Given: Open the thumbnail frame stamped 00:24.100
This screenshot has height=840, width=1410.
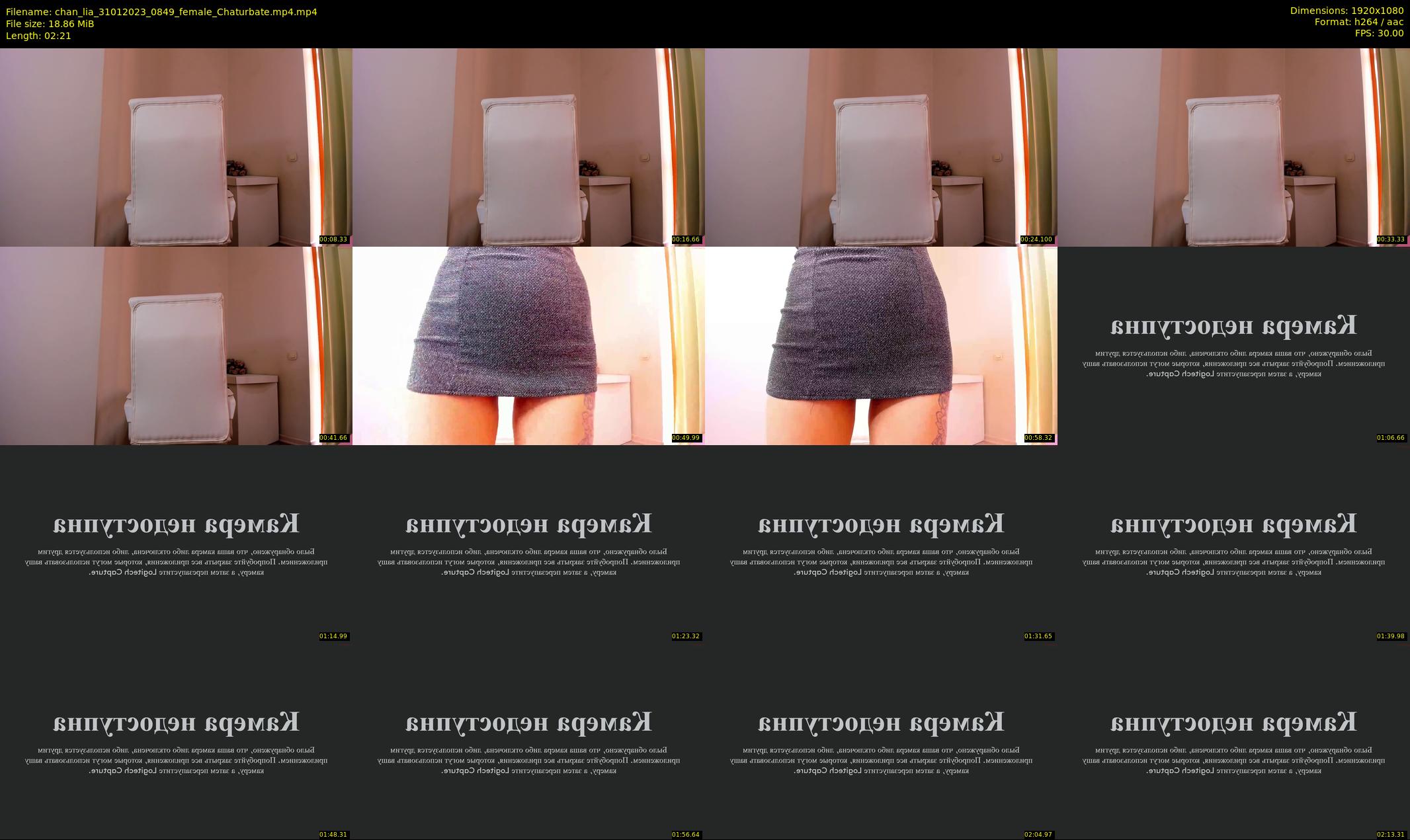Looking at the screenshot, I should (881, 147).
